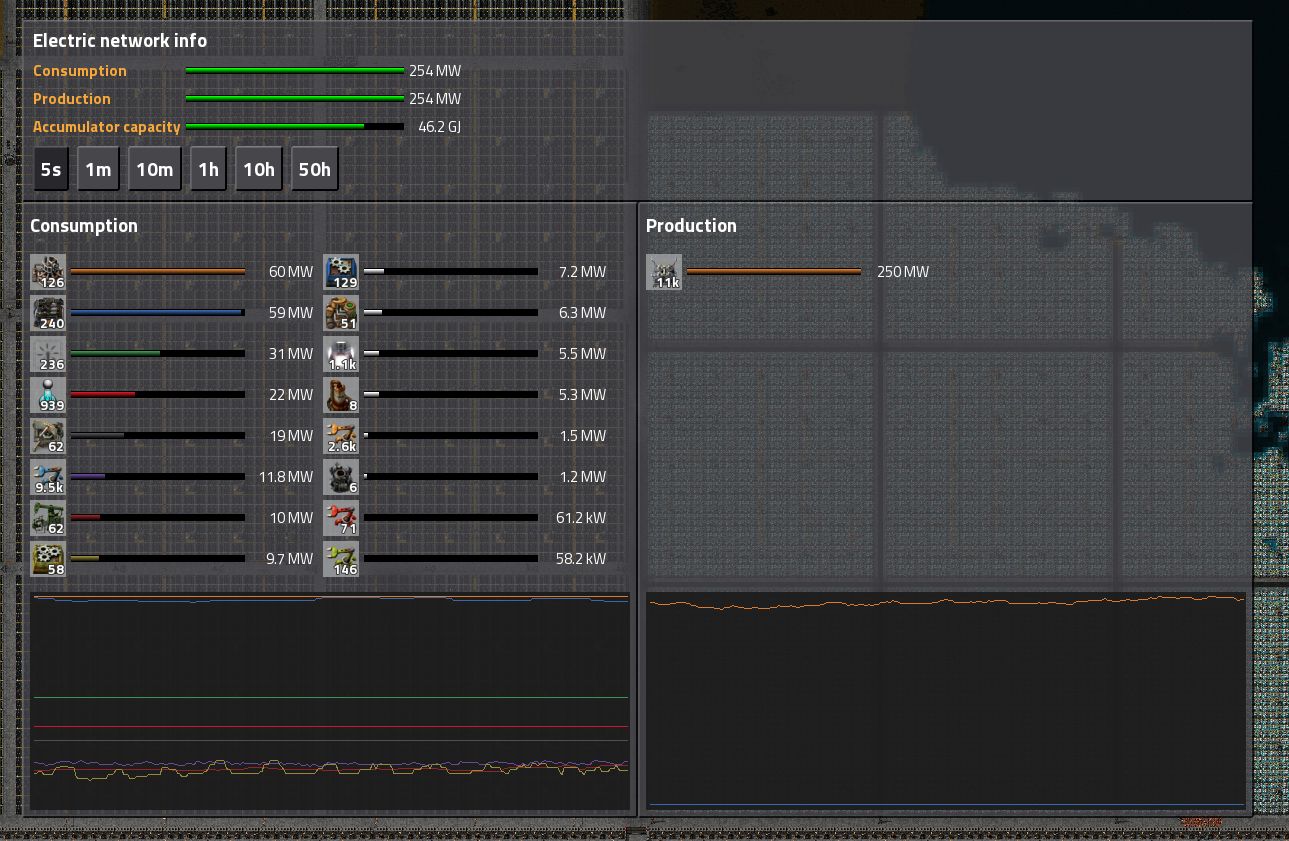Click the 61.2 kW consumption value
The height and width of the screenshot is (841, 1289).
[581, 518]
